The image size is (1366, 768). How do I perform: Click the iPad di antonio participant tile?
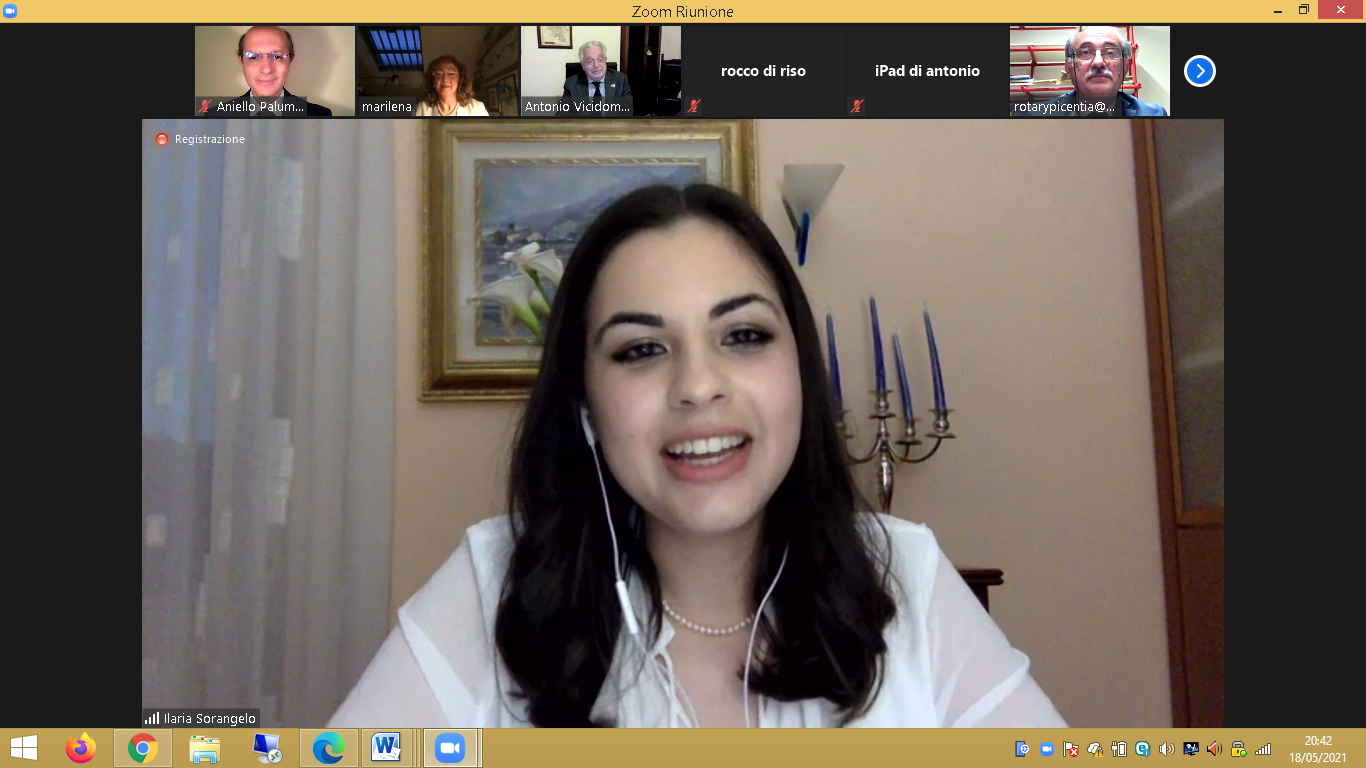pyautogui.click(x=927, y=71)
